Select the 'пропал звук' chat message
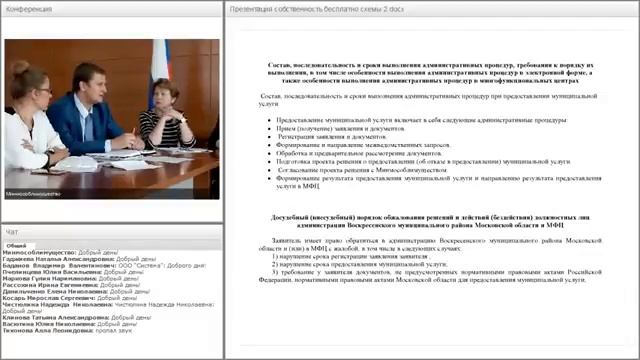640x360 pixels. (67, 331)
